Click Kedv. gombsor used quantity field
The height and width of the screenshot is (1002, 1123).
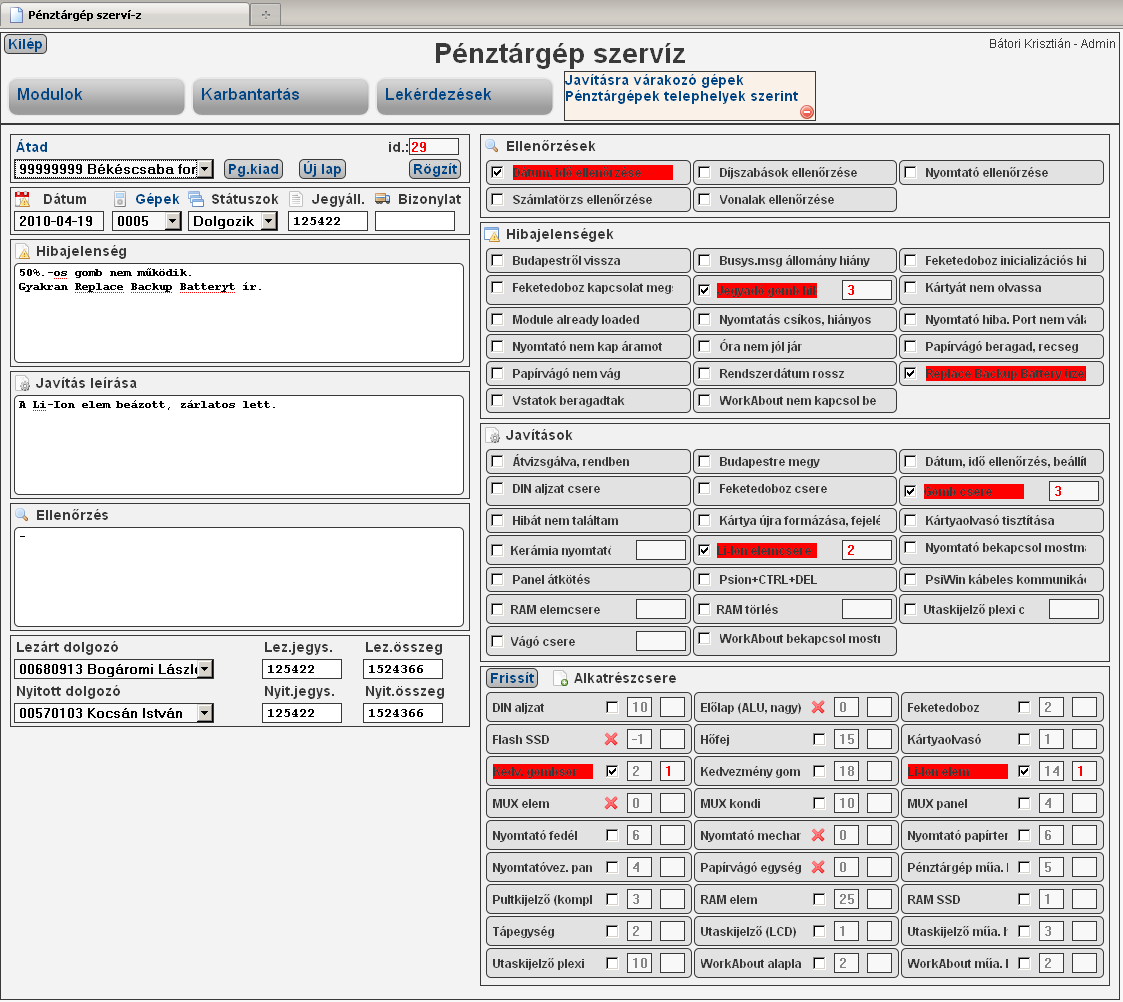[x=672, y=771]
